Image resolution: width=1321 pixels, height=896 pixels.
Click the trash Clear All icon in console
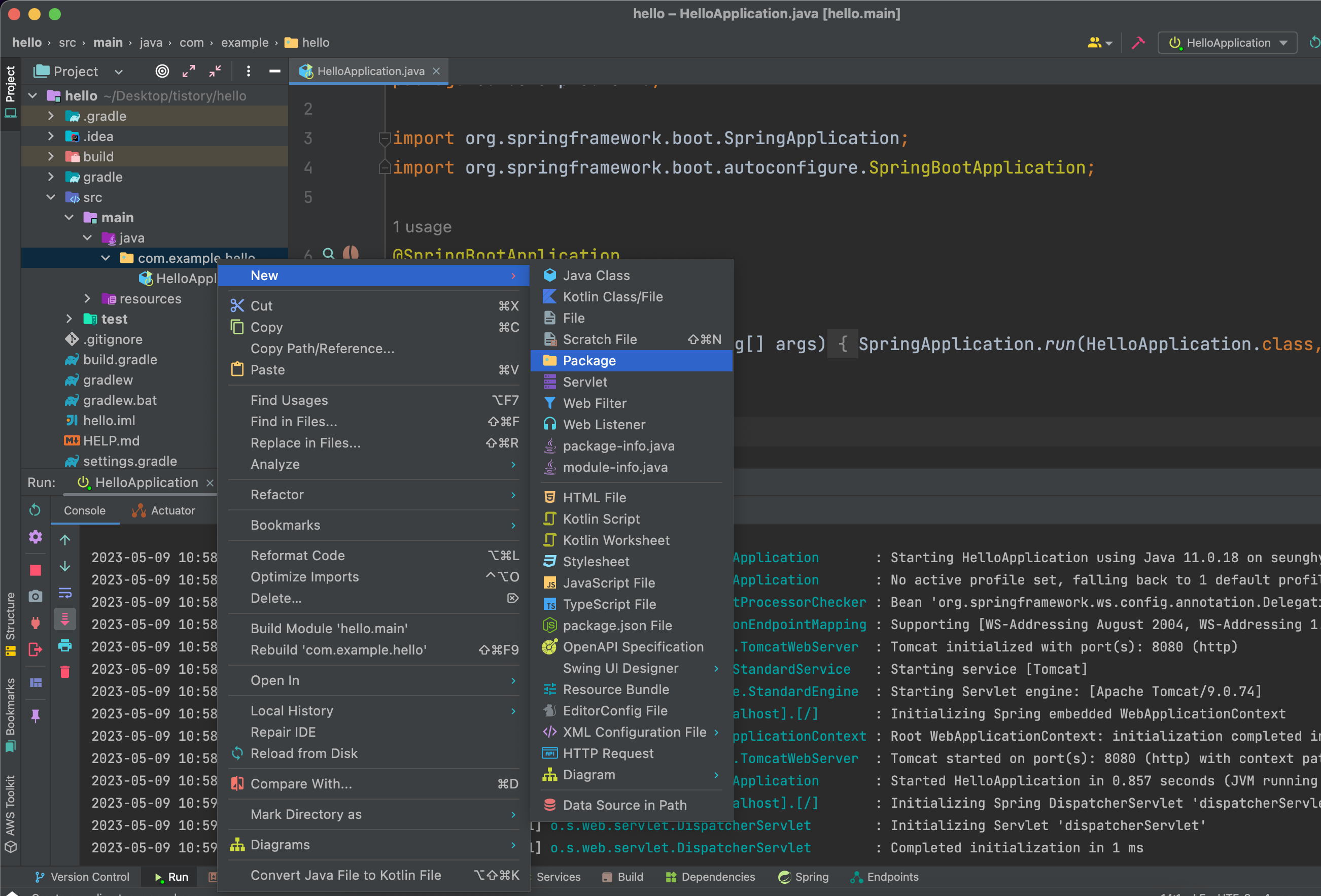pyautogui.click(x=65, y=672)
